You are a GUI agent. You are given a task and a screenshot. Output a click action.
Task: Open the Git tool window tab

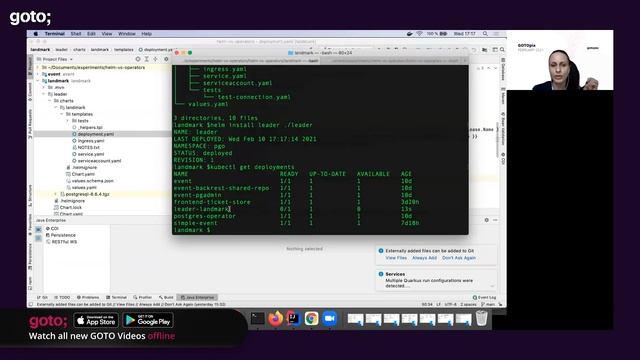point(42,298)
